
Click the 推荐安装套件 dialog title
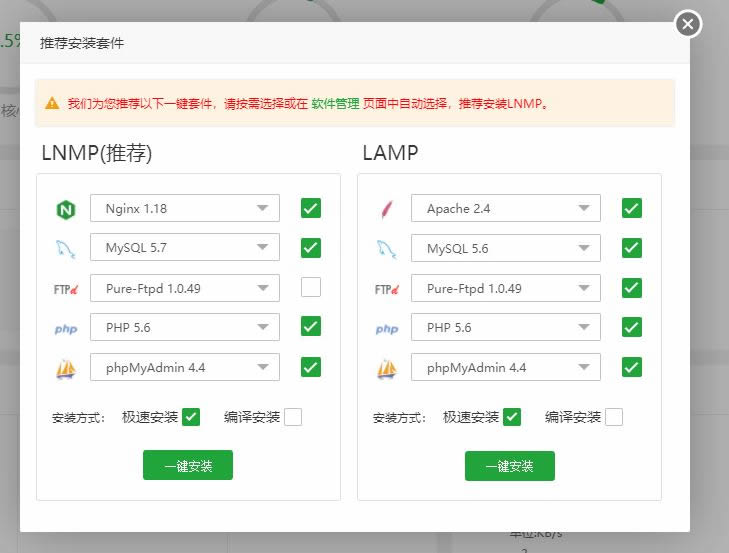(x=82, y=43)
